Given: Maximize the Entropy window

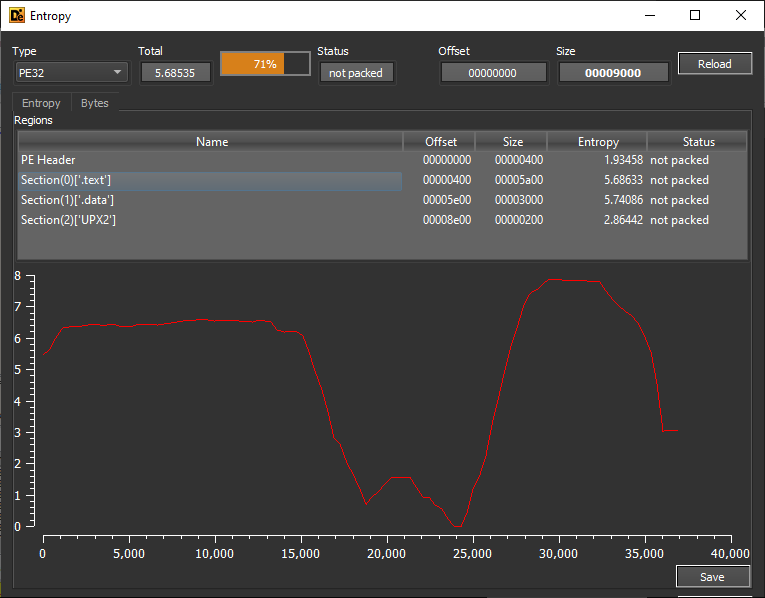Looking at the screenshot, I should 694,16.
